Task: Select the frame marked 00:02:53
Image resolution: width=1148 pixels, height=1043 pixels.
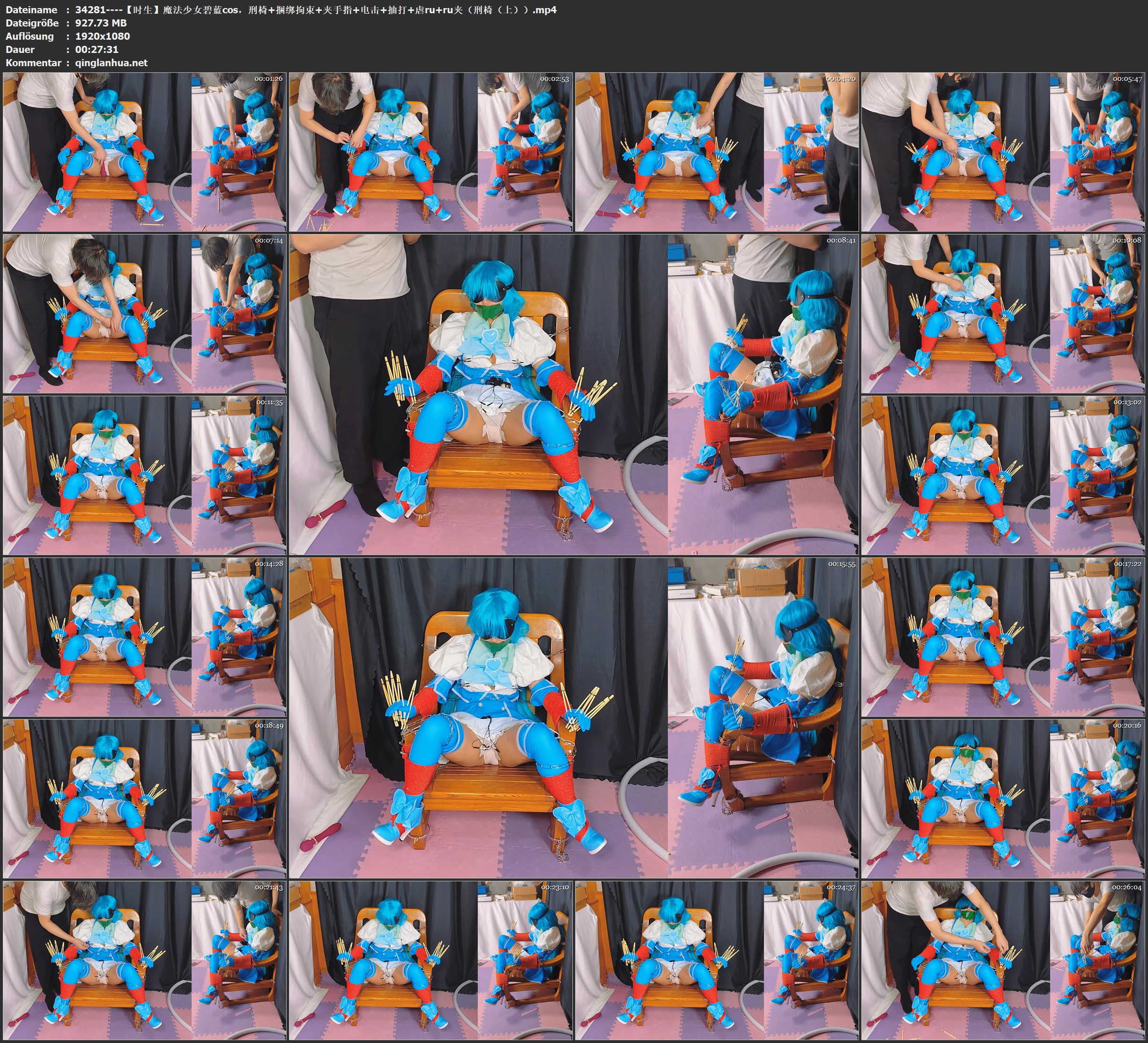Action: (x=430, y=151)
